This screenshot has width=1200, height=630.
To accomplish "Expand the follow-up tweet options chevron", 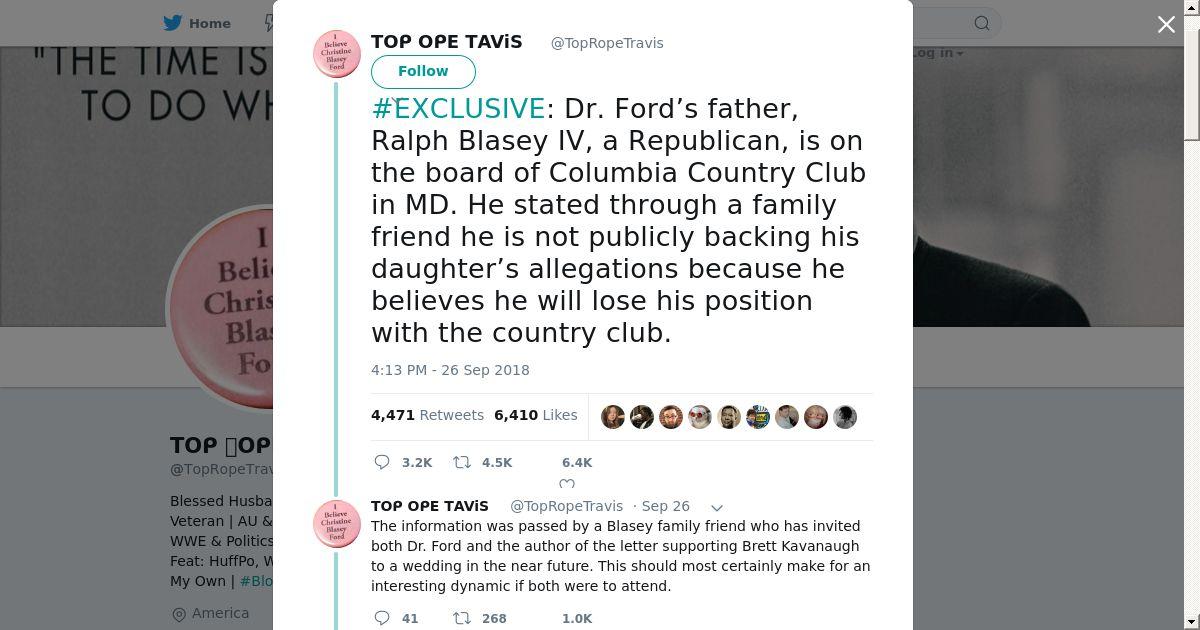I will click(x=716, y=508).
